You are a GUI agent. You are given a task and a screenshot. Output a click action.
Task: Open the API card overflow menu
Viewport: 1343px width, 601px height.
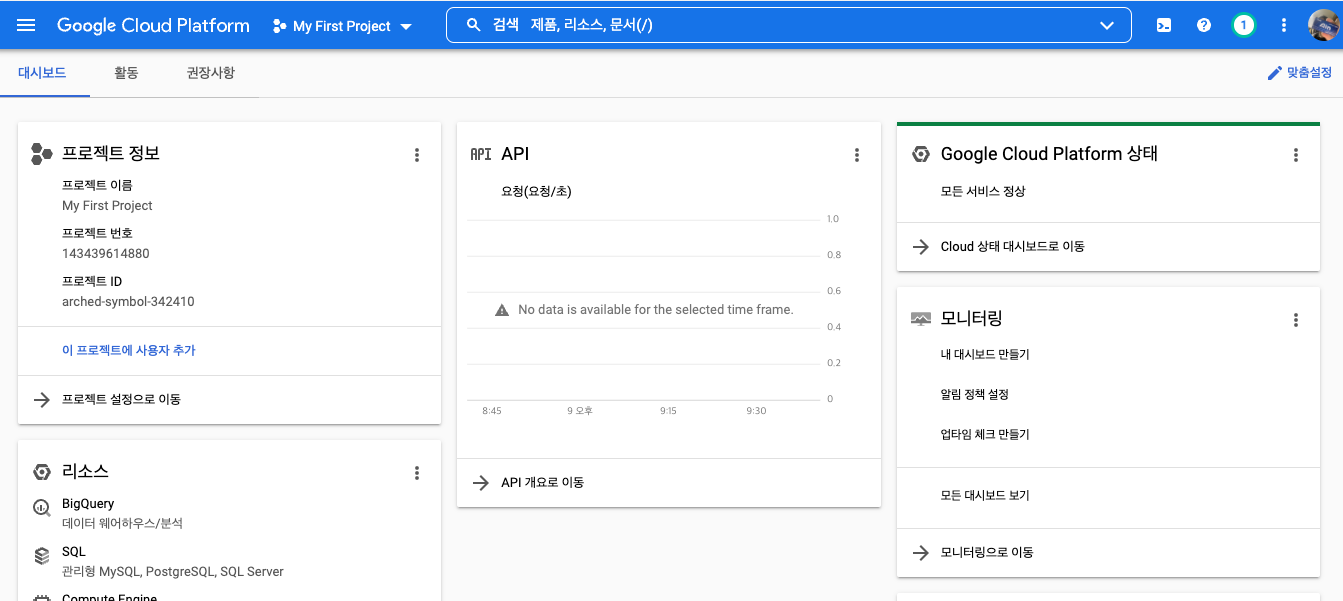(856, 155)
